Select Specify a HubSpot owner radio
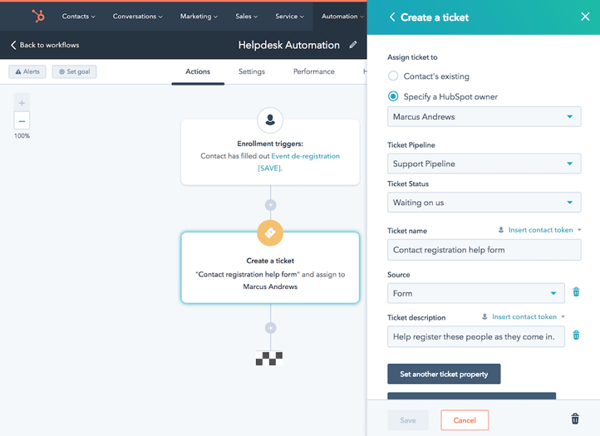600x436 pixels. pyautogui.click(x=393, y=96)
